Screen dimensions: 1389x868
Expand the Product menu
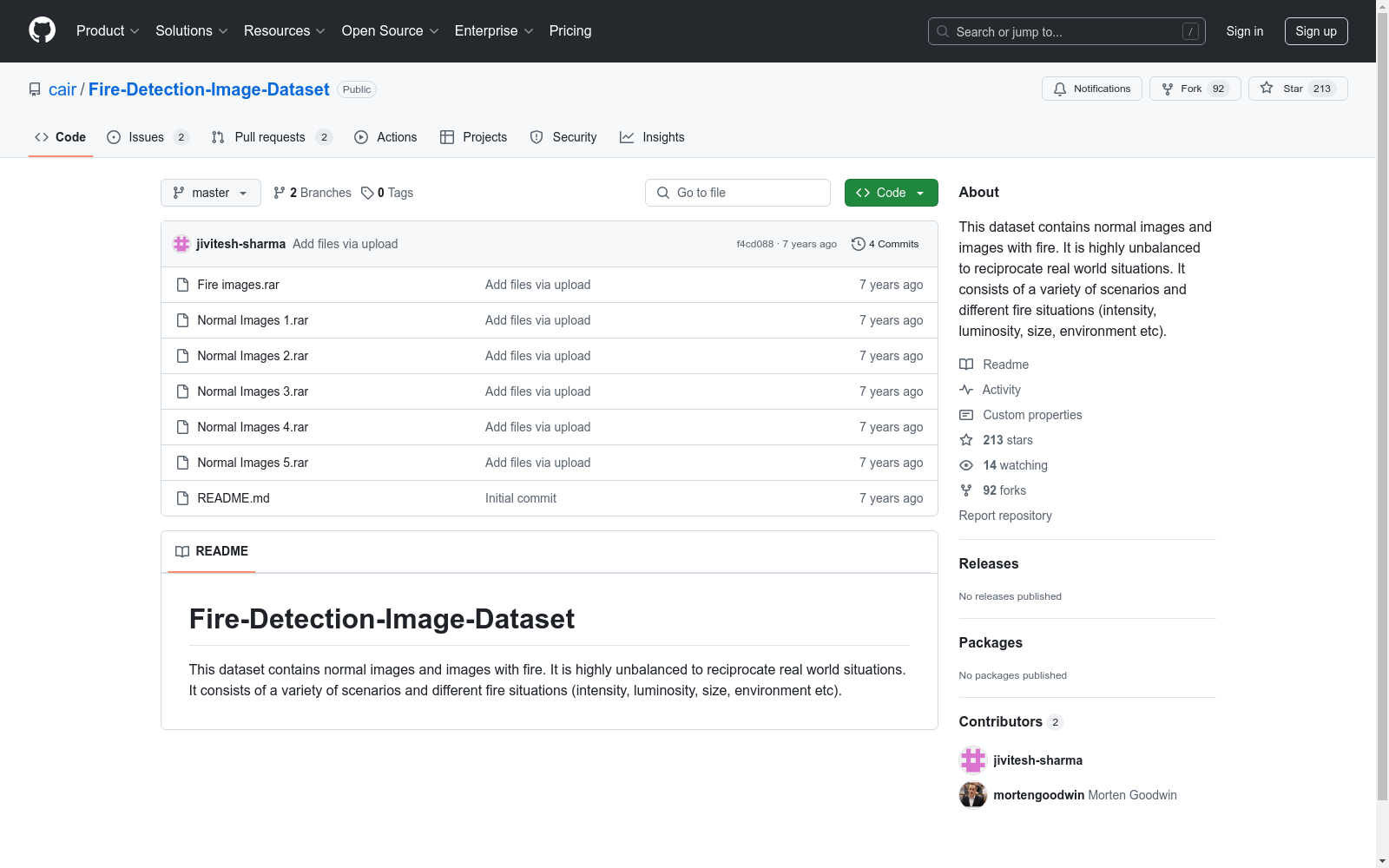[108, 31]
